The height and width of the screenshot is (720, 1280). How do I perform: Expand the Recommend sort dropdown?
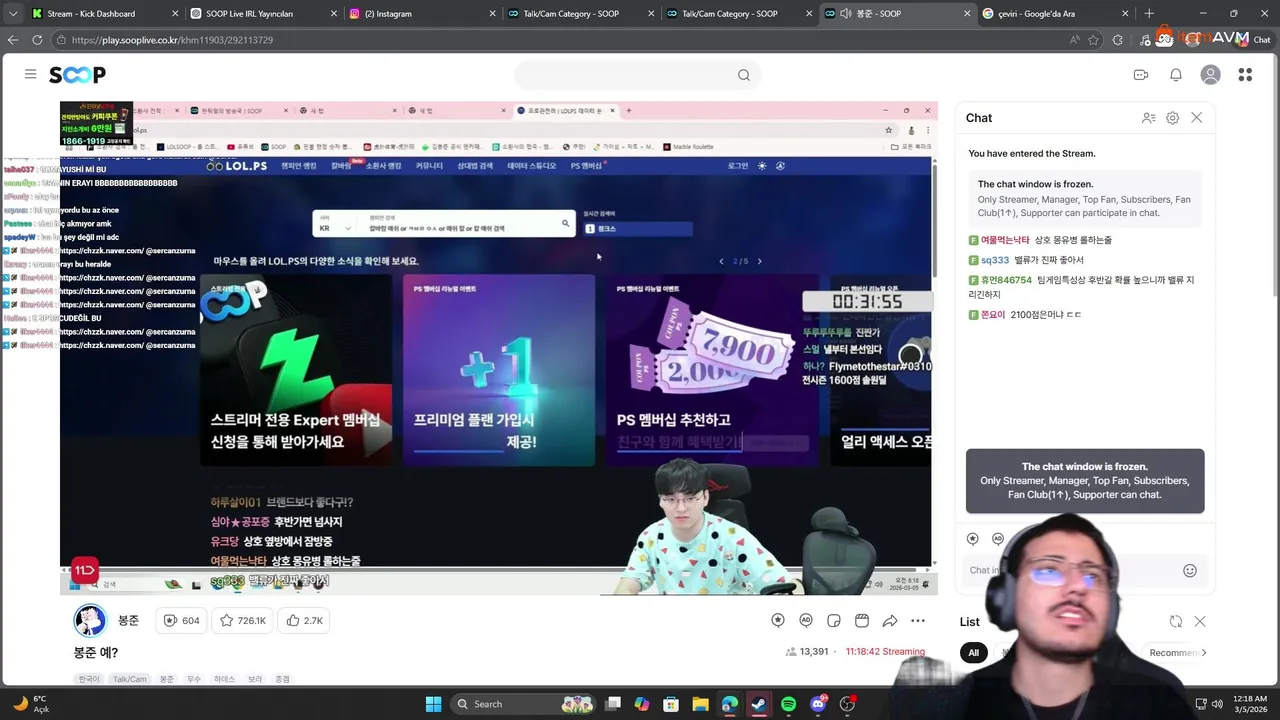(1178, 653)
